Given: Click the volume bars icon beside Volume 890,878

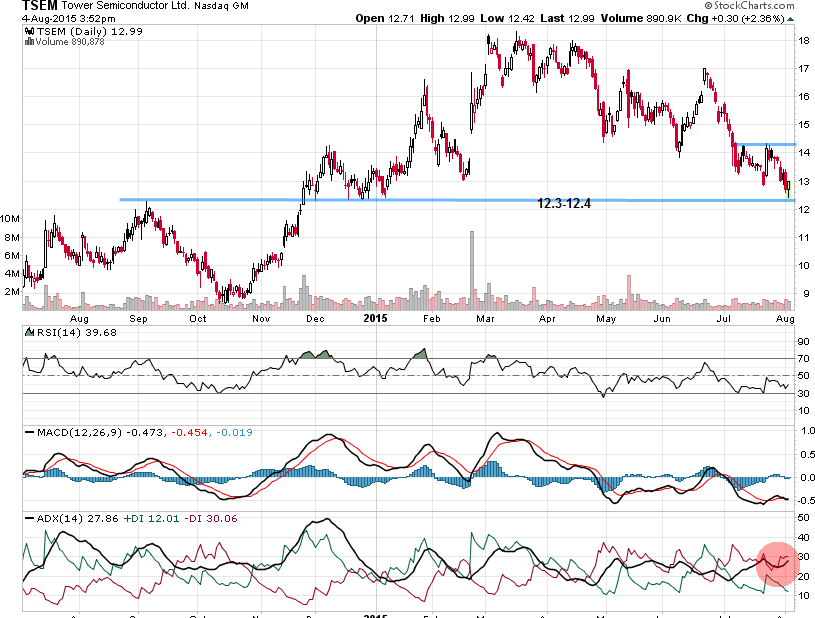Looking at the screenshot, I should coord(30,42).
